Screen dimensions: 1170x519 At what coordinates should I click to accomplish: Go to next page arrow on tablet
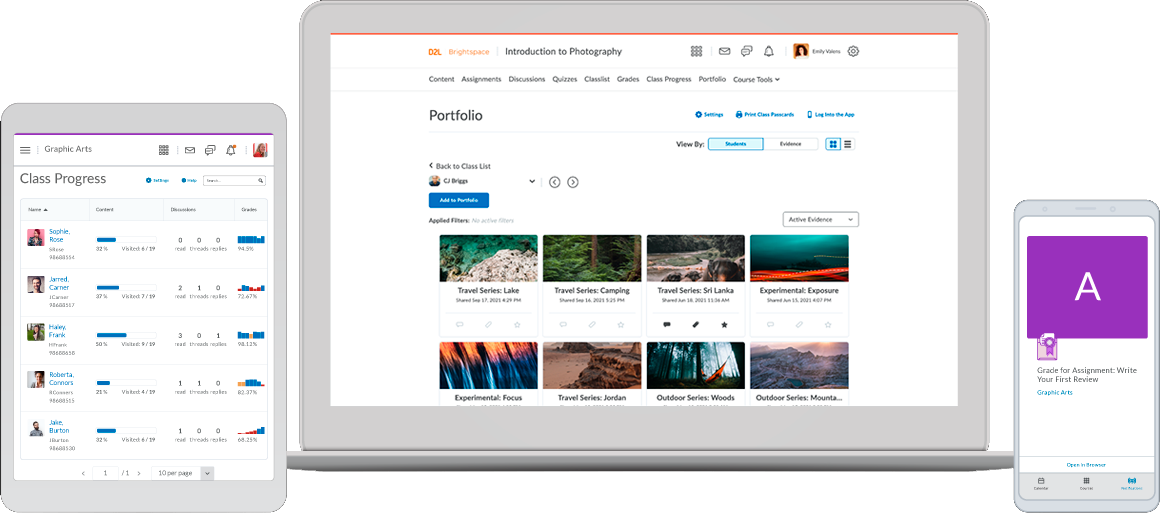pyautogui.click(x=139, y=474)
